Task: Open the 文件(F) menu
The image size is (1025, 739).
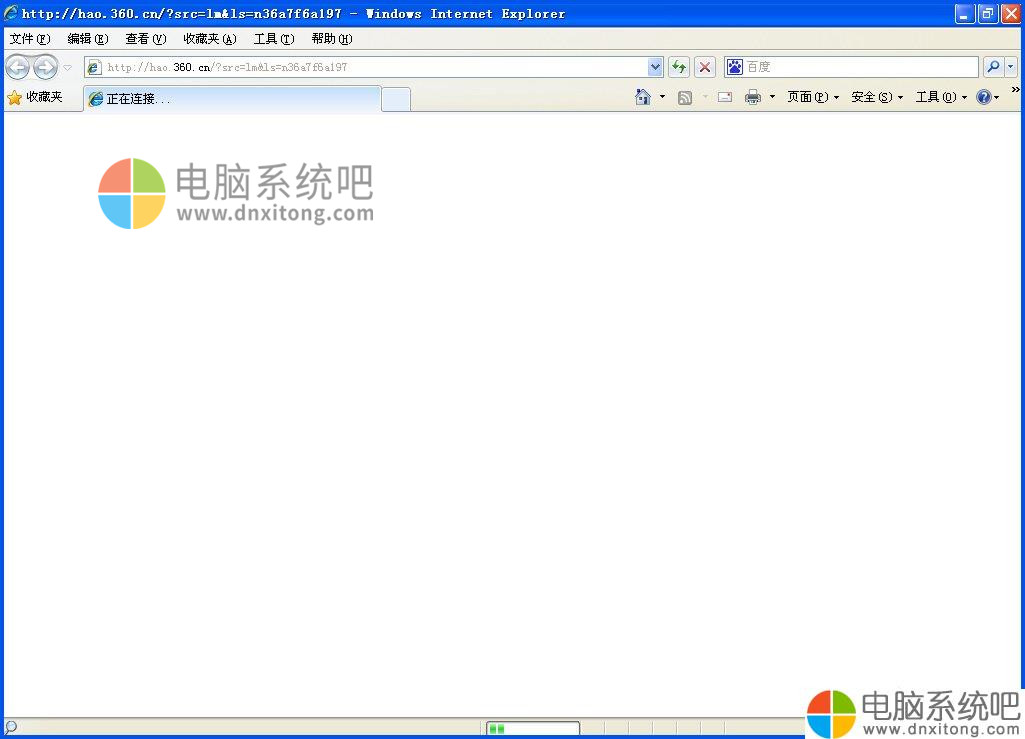Action: coord(29,39)
